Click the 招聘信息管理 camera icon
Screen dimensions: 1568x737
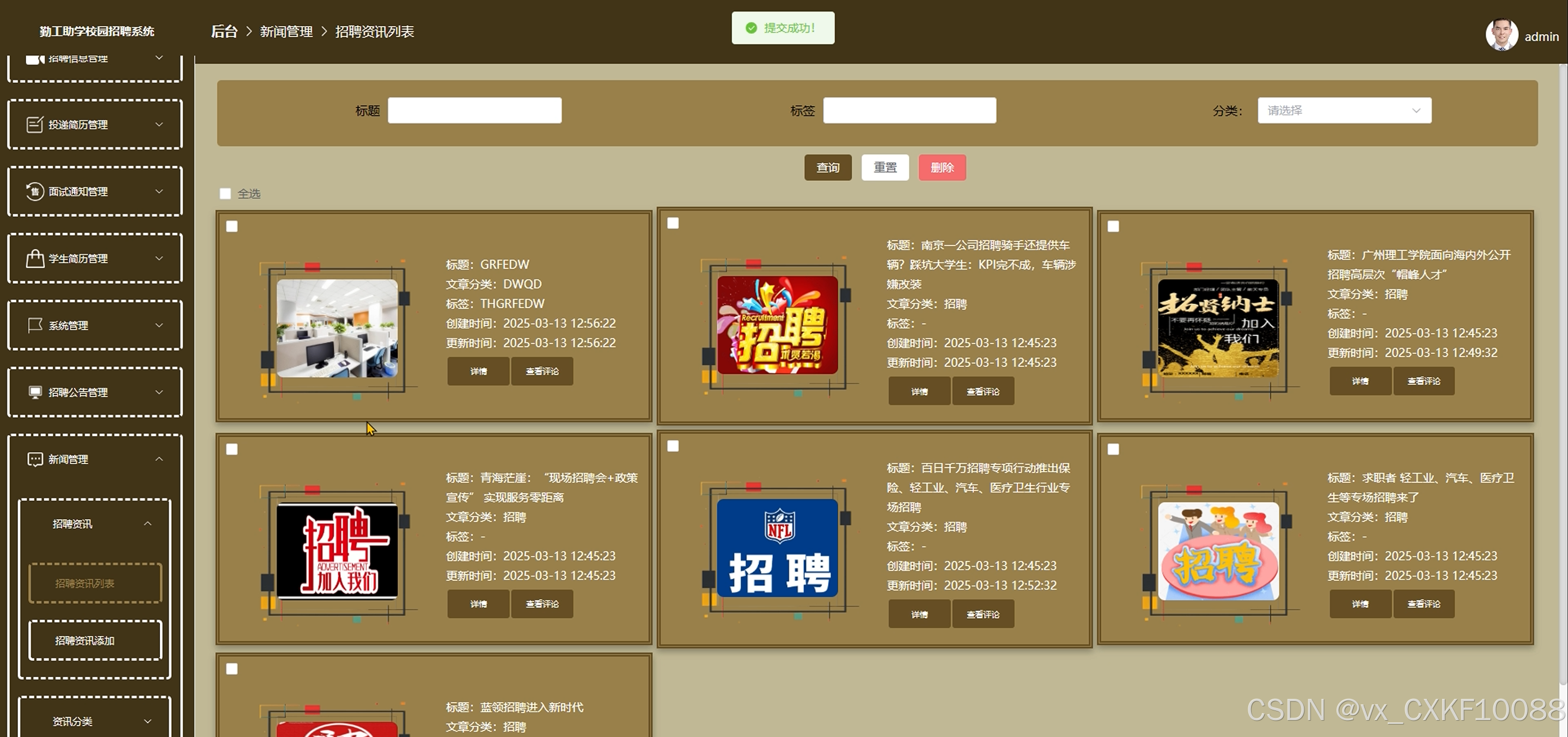tap(35, 59)
